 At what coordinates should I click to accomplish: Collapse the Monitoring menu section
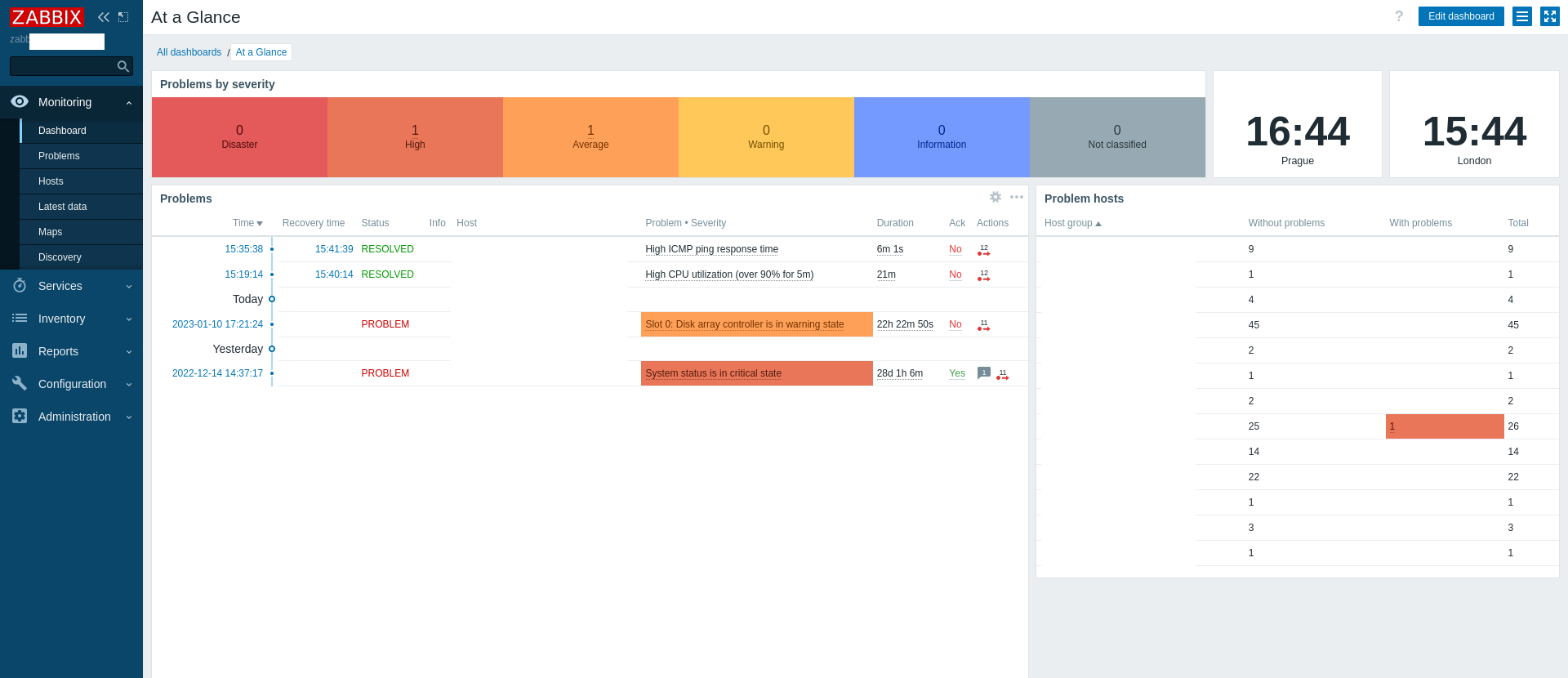tap(129, 103)
